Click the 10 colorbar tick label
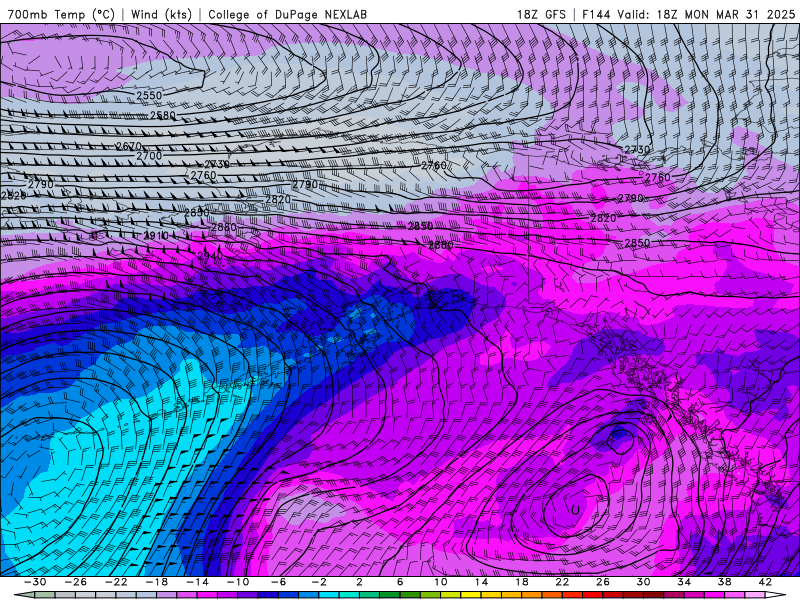The image size is (800, 600). click(440, 582)
